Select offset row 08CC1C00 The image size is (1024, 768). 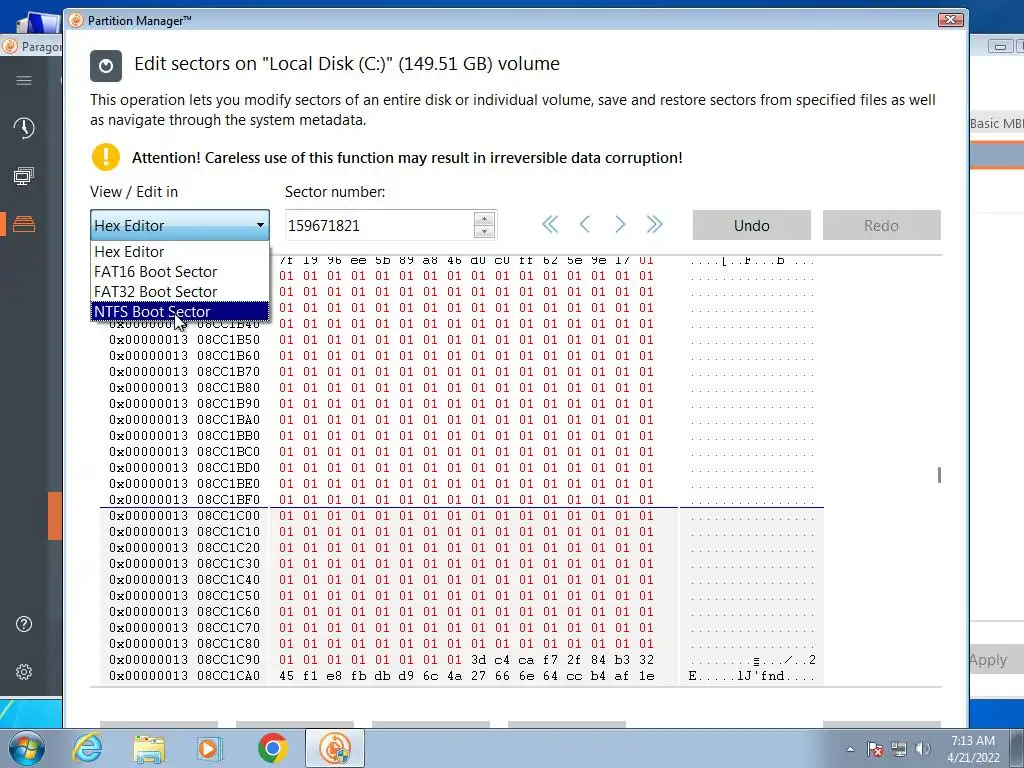point(185,516)
